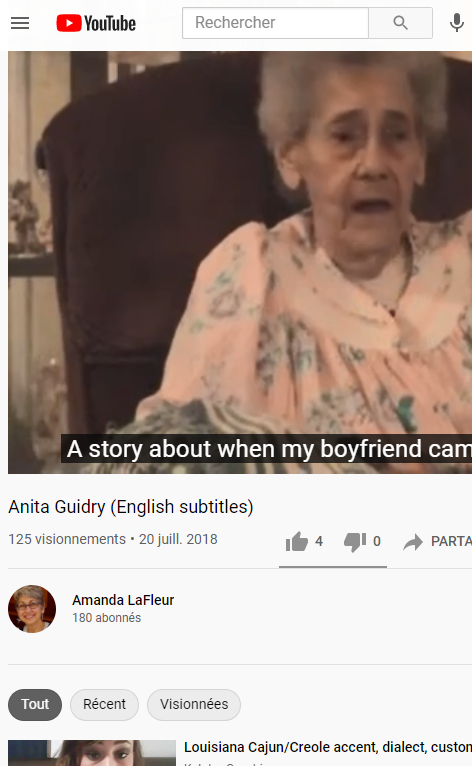Screen dimensions: 472x766
Task: Select the Visionnées filter chip
Action: coord(194,704)
